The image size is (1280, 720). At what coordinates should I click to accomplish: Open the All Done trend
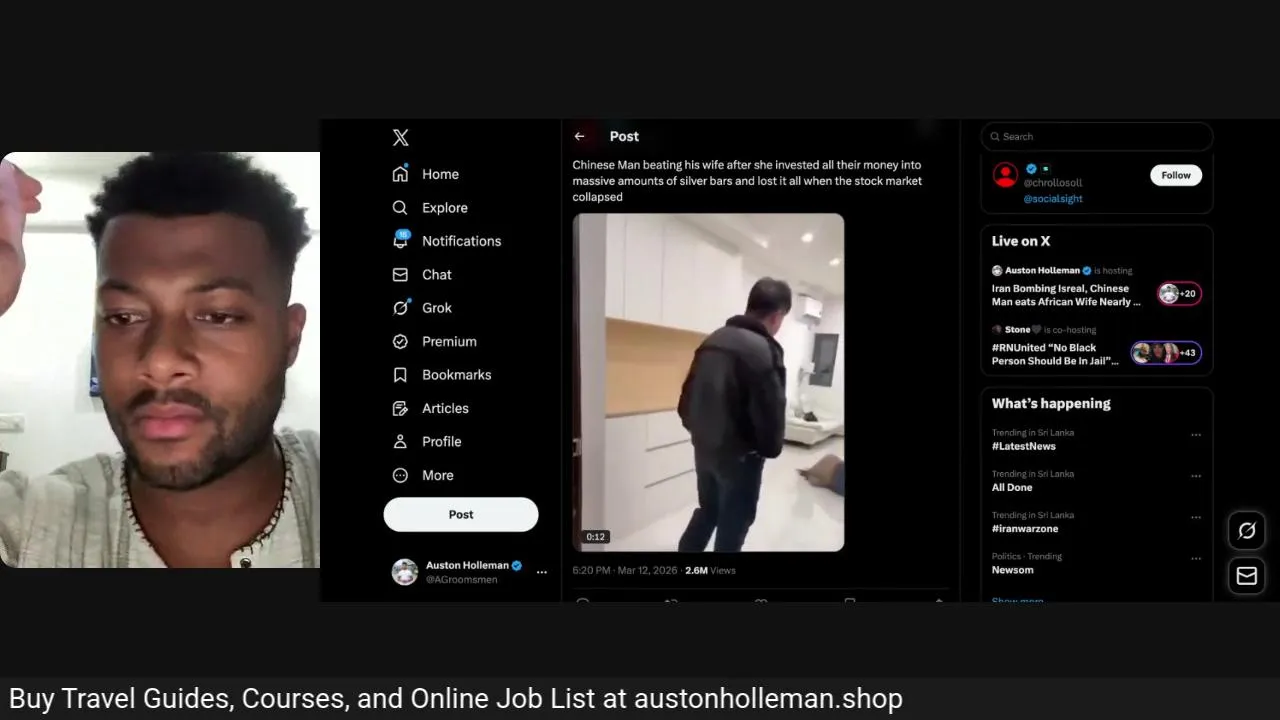(x=1012, y=487)
